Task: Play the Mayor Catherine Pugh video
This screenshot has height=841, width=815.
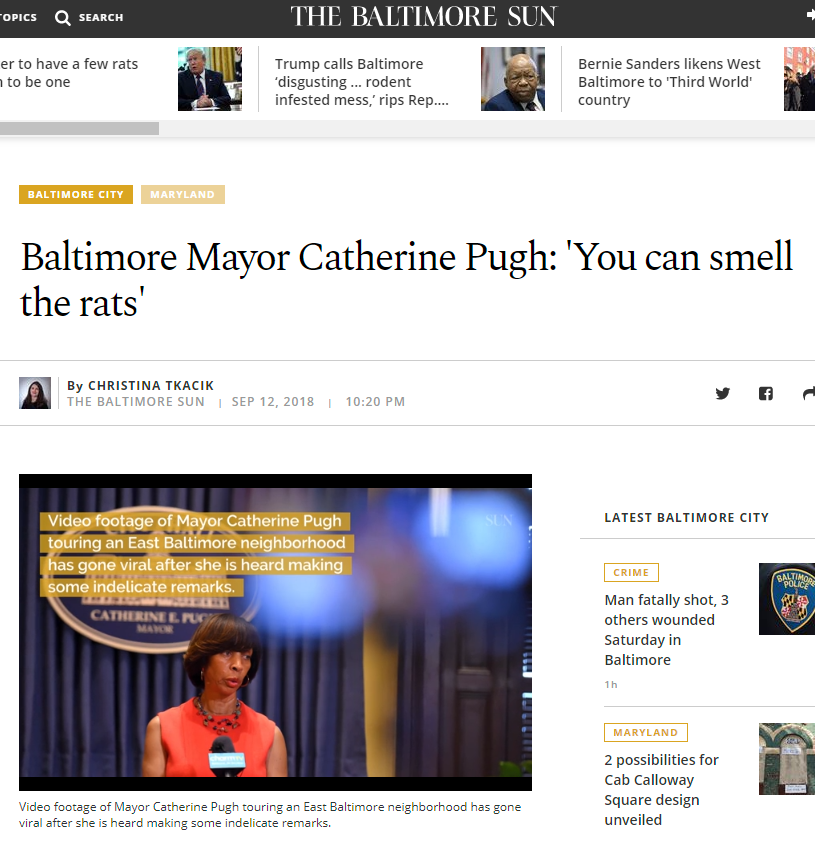Action: pos(275,632)
